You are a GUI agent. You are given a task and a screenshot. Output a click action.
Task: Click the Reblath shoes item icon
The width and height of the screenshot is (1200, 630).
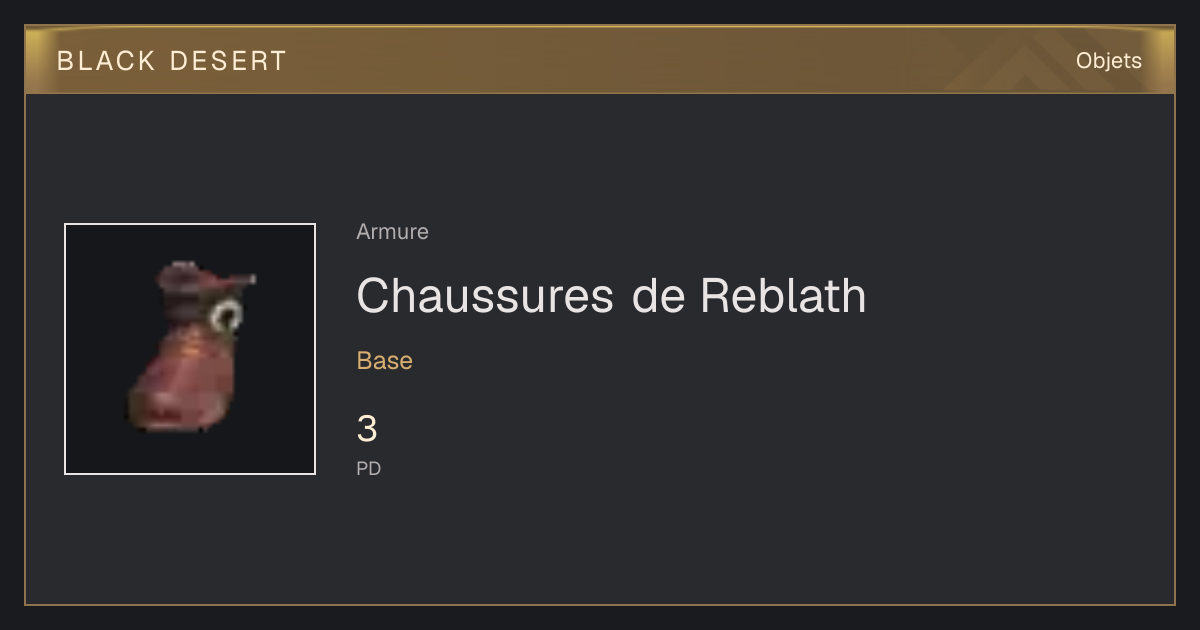tap(190, 349)
